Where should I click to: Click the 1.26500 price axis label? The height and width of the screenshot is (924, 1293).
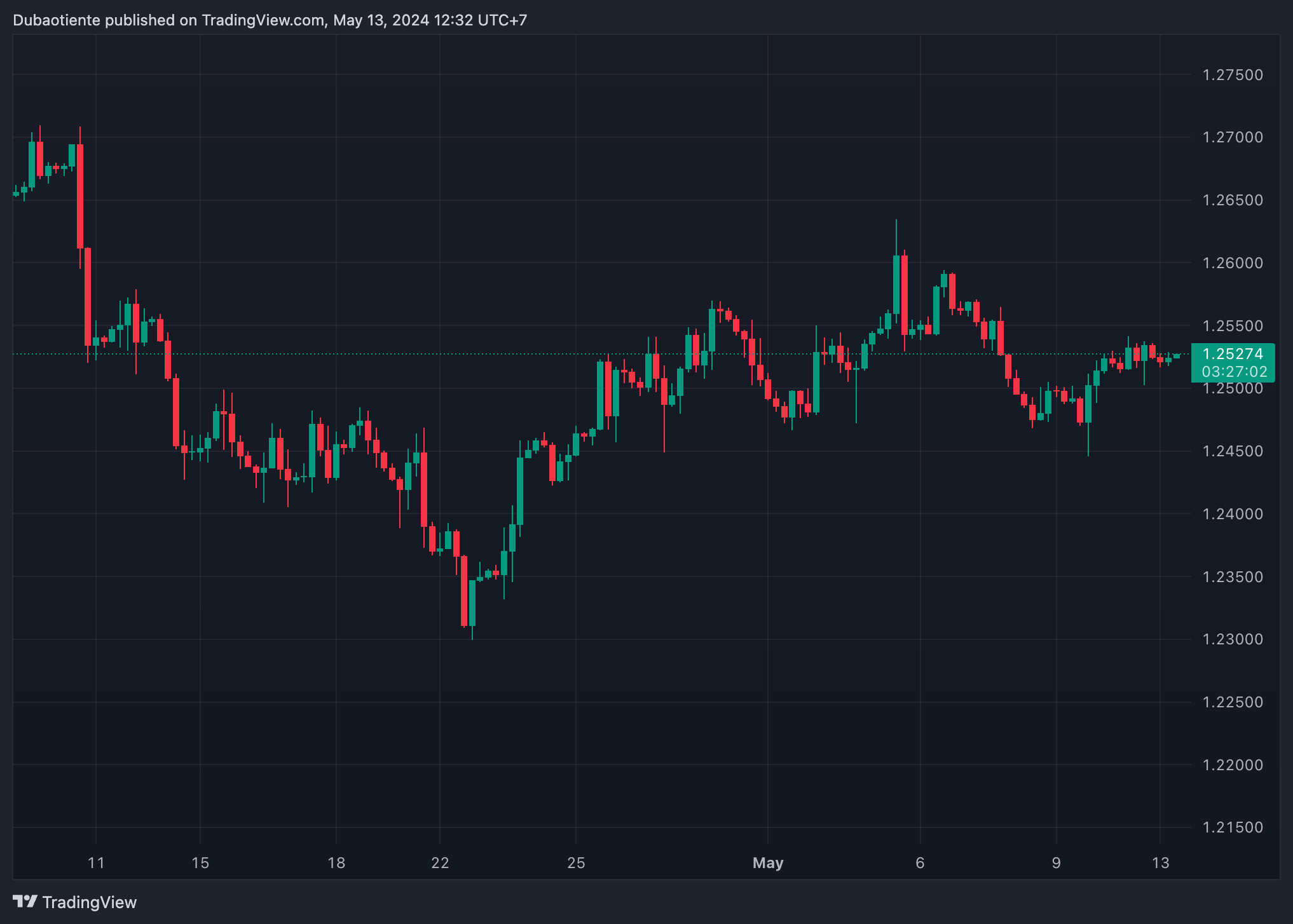point(1233,200)
